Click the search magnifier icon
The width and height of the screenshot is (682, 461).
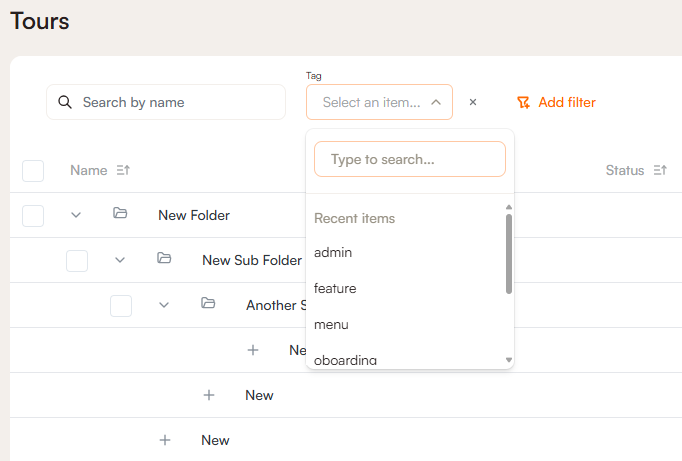[x=65, y=102]
